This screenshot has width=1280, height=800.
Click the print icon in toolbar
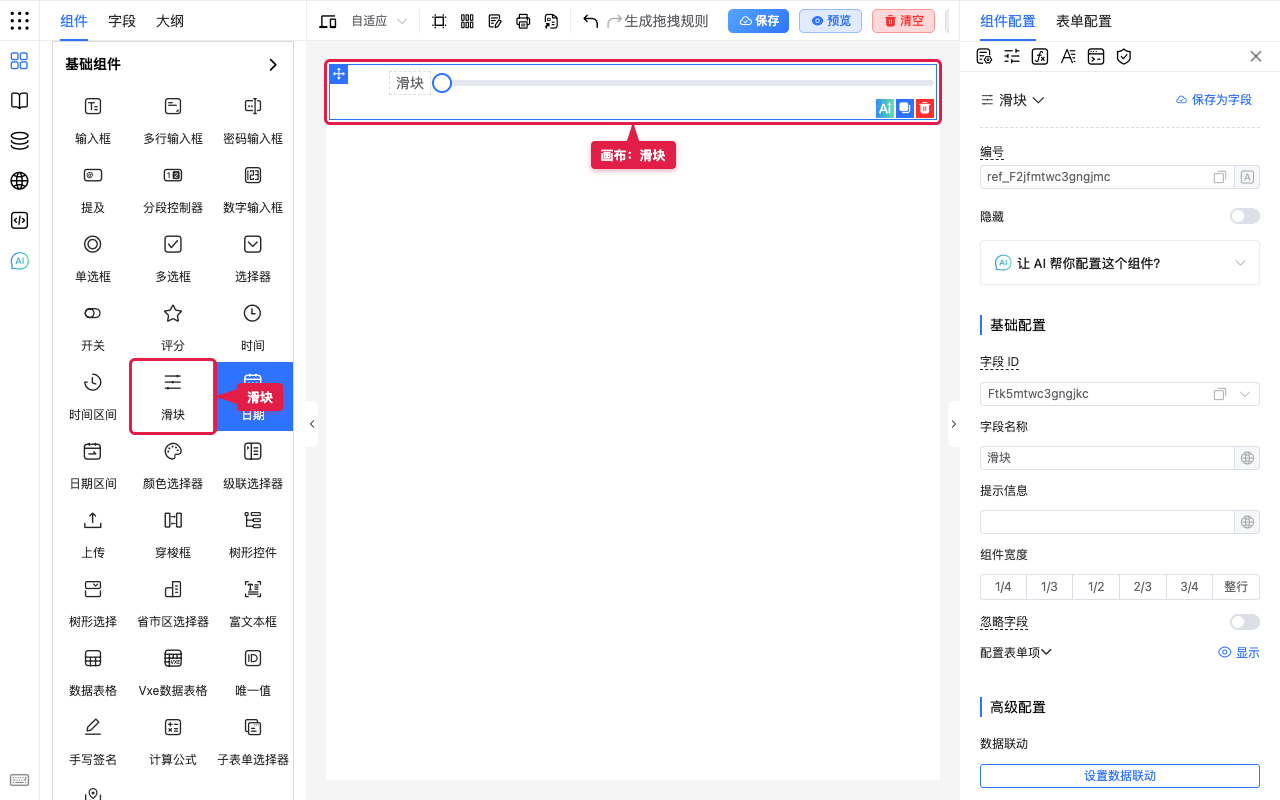pos(523,21)
